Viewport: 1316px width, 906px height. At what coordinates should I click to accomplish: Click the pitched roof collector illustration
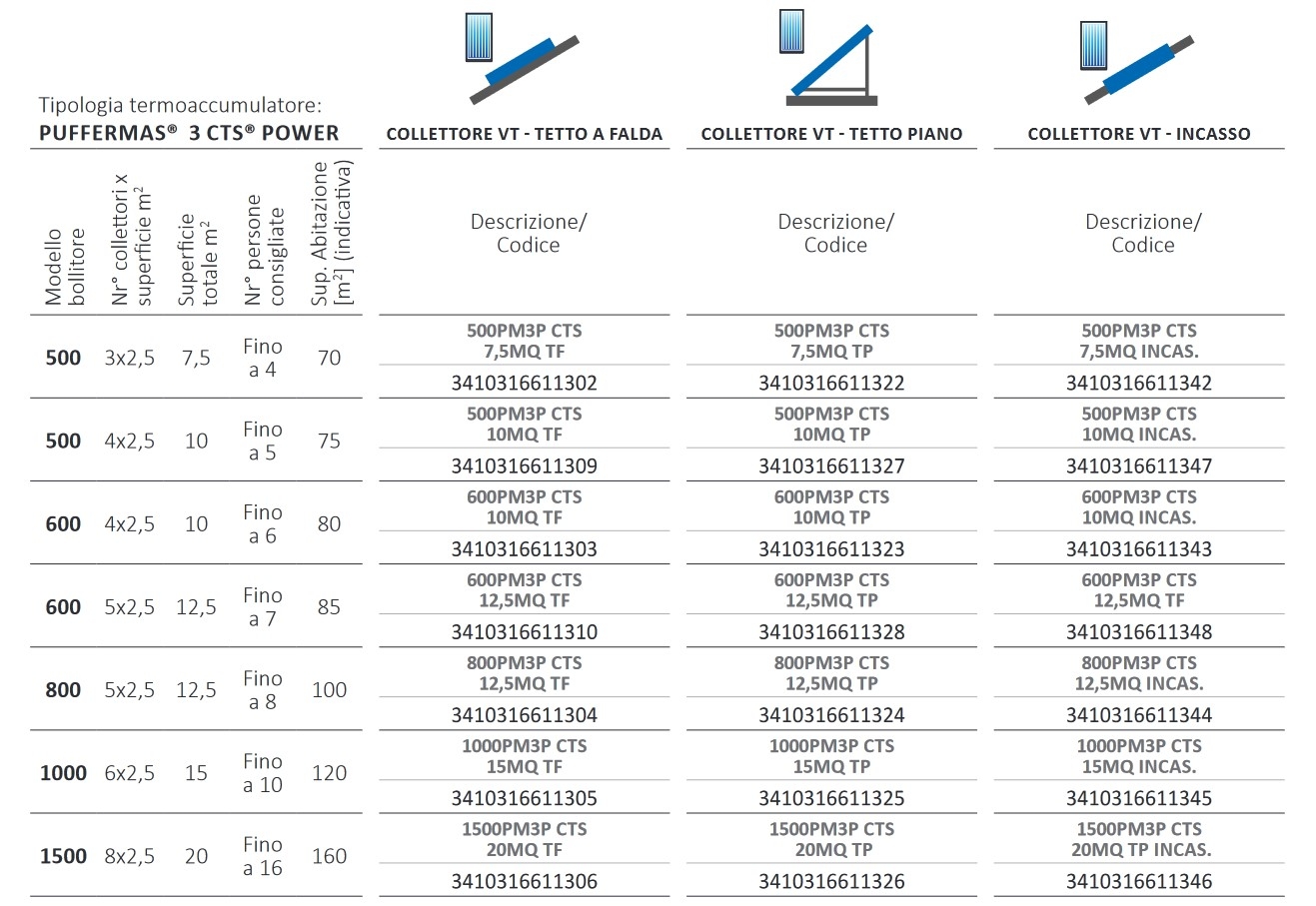523,56
